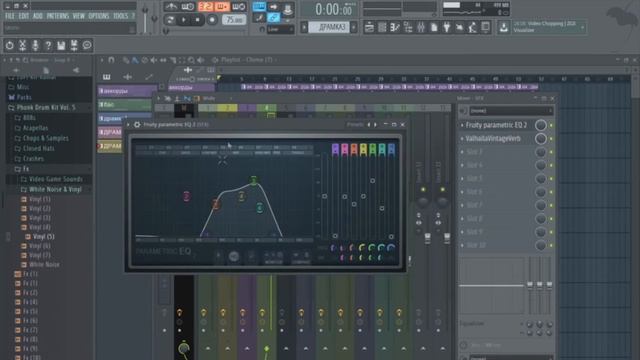Select next preset arrow in EQ window
640x360 pixels.
pyautogui.click(x=376, y=124)
